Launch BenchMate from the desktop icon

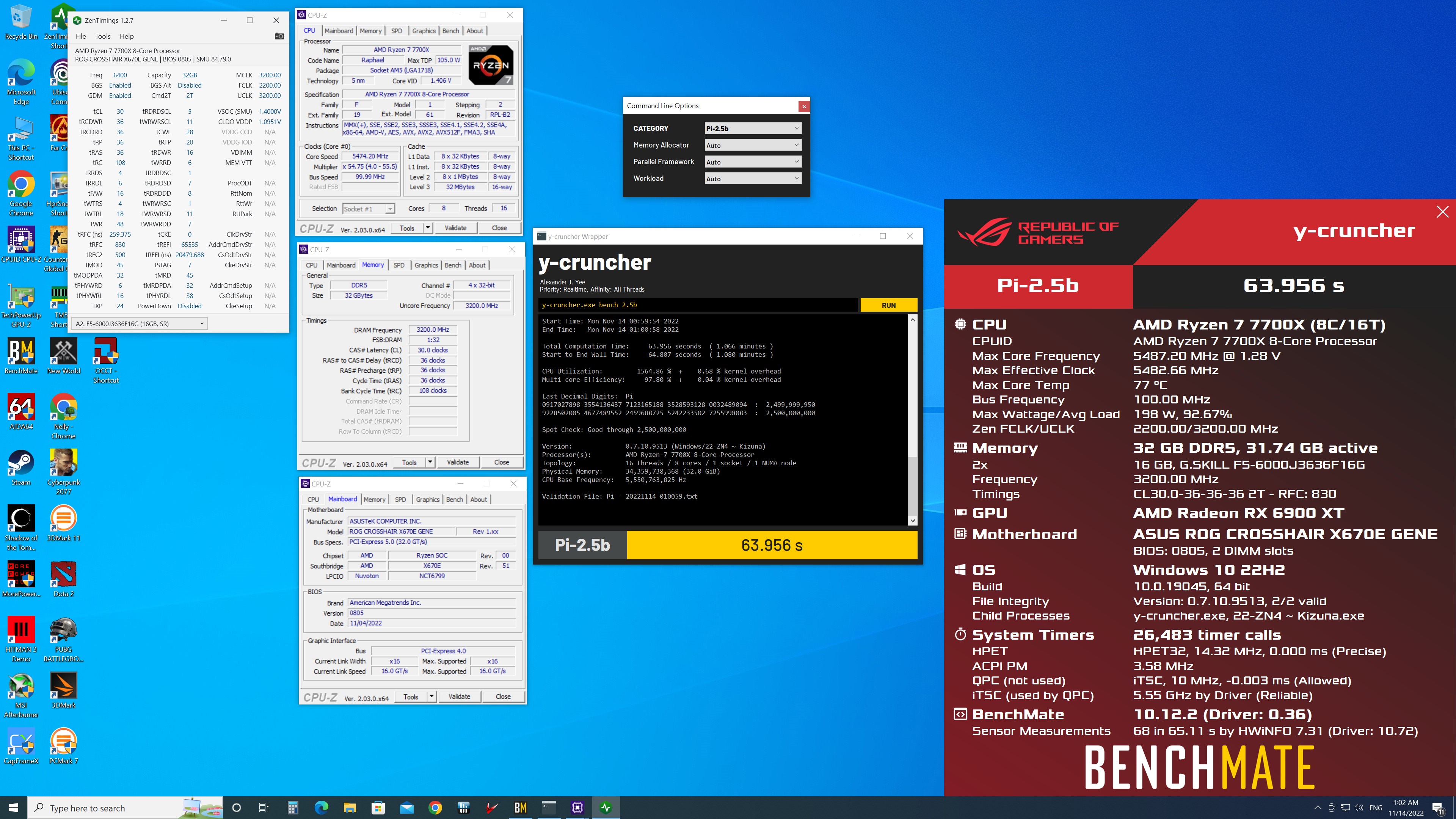pyautogui.click(x=21, y=356)
